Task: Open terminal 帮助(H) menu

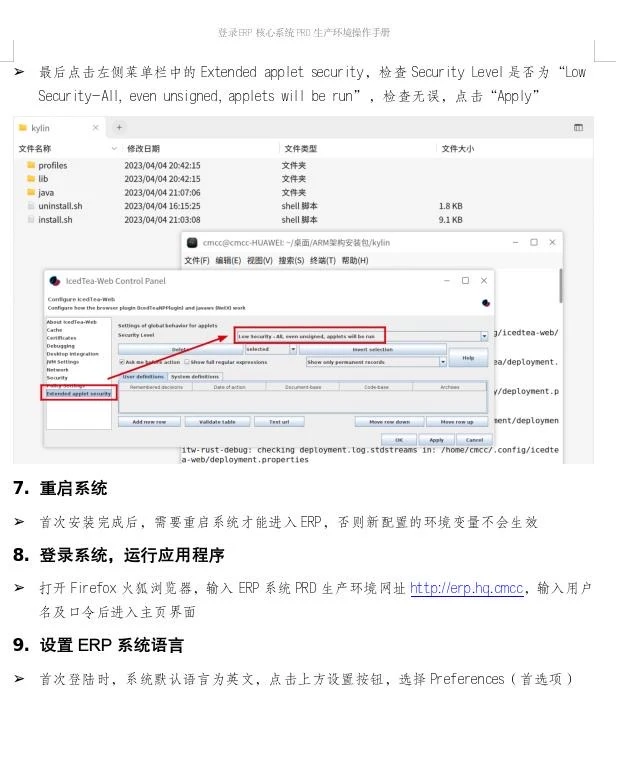Action: click(355, 260)
